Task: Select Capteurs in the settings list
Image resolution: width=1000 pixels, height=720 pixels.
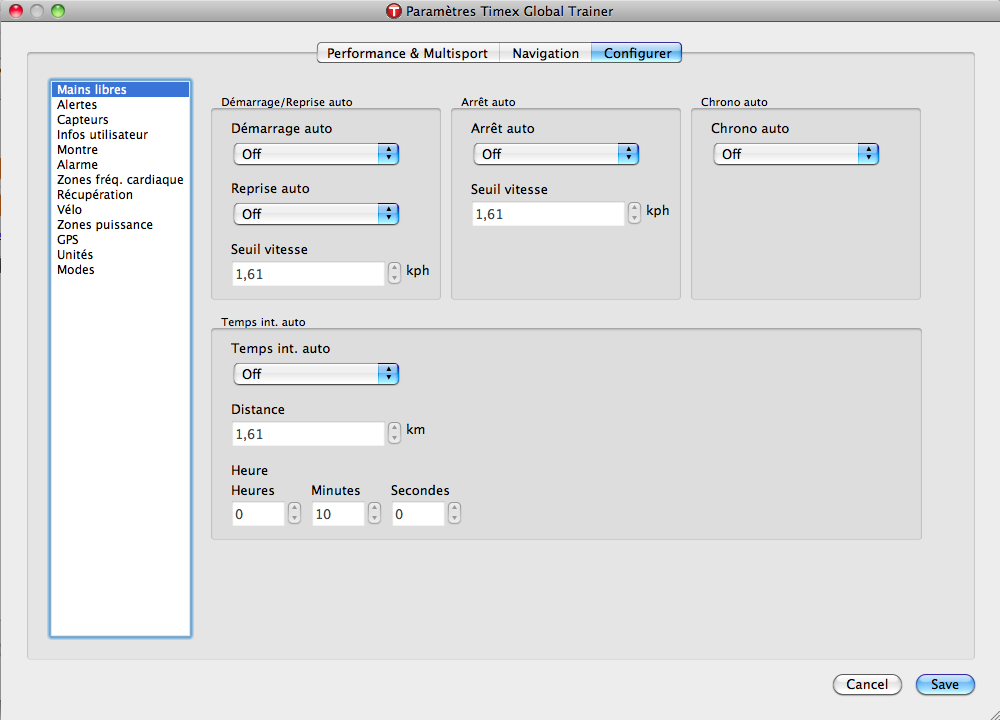Action: [x=83, y=120]
